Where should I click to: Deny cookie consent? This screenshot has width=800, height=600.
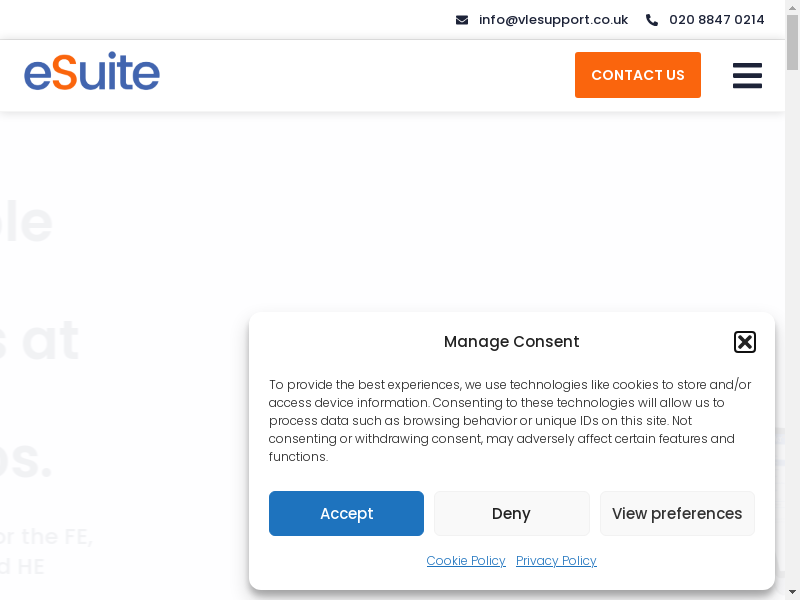(x=511, y=513)
